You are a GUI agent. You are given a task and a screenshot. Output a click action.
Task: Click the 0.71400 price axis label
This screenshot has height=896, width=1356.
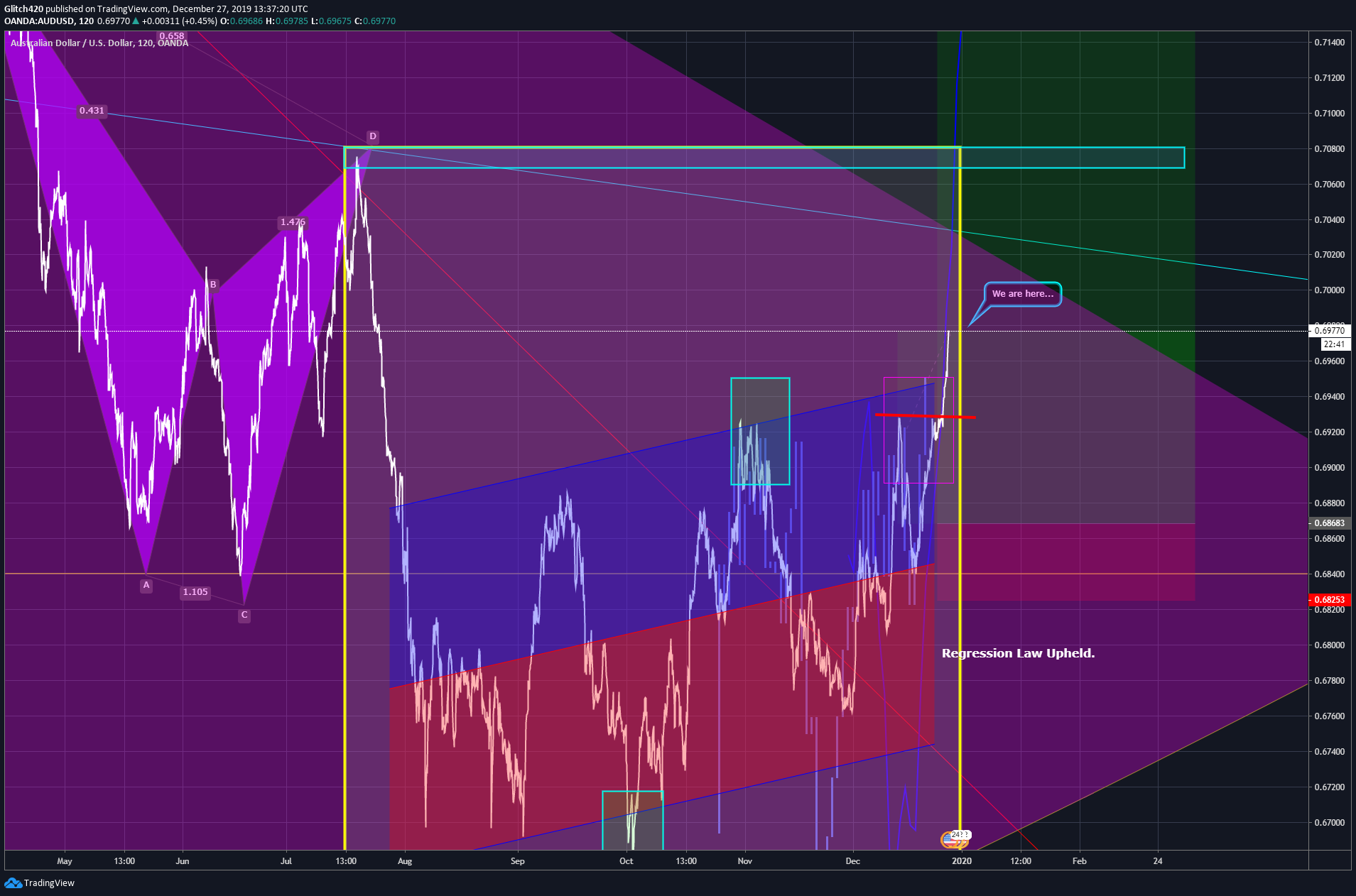point(1329,43)
